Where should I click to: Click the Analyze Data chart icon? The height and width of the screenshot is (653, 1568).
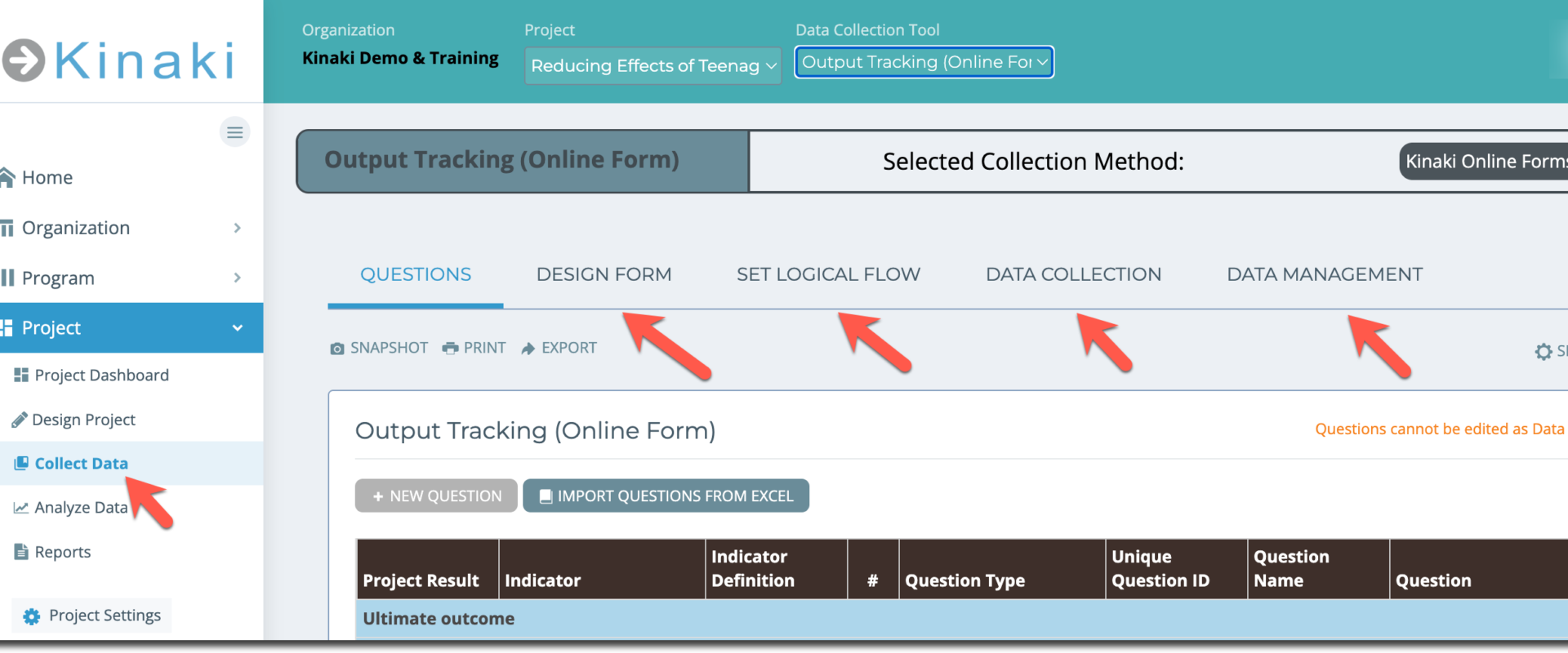tap(21, 508)
